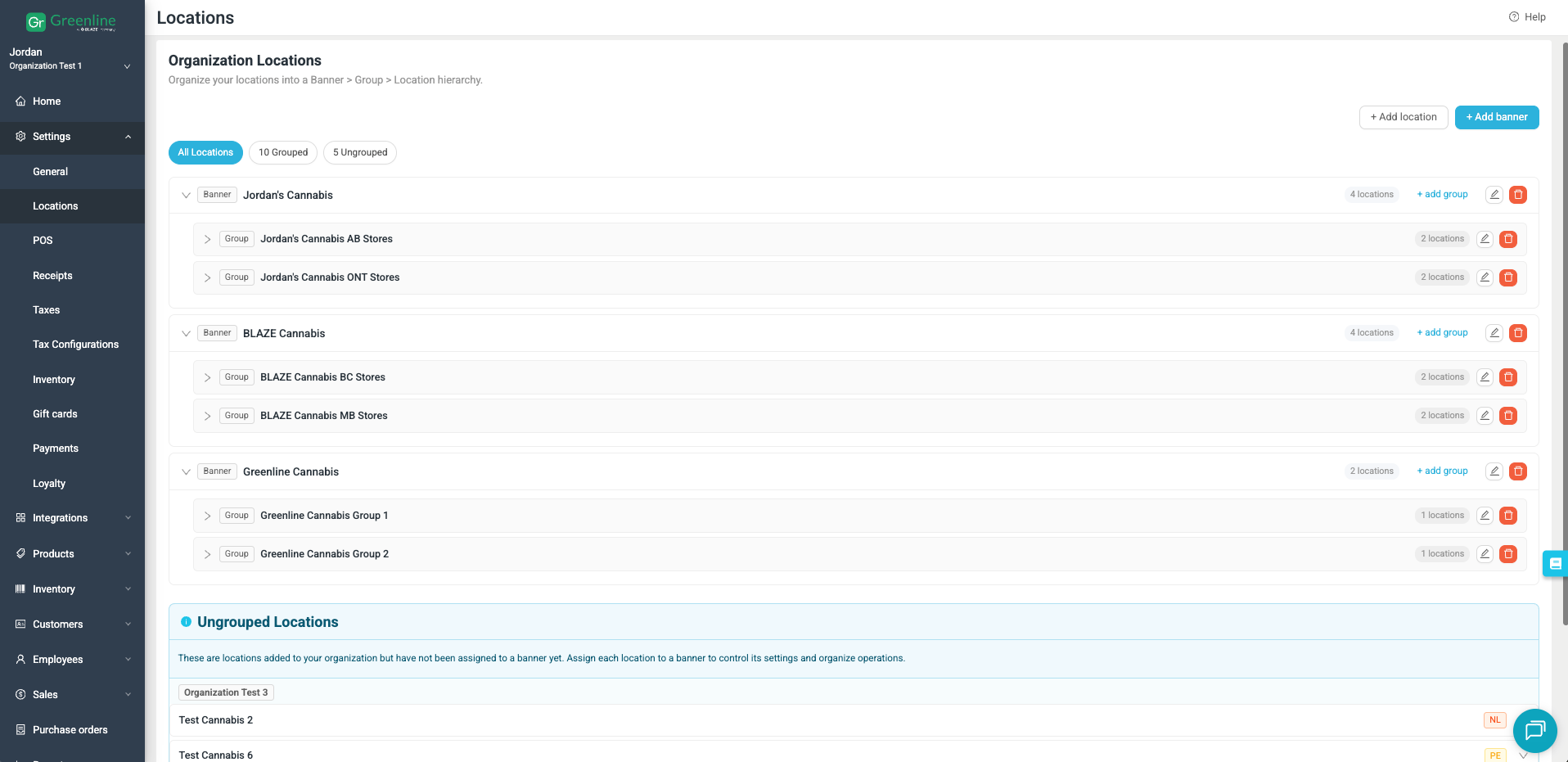Expand the Jordan's Cannabis AB Stores group
Viewport: 1568px width, 762px height.
point(207,239)
